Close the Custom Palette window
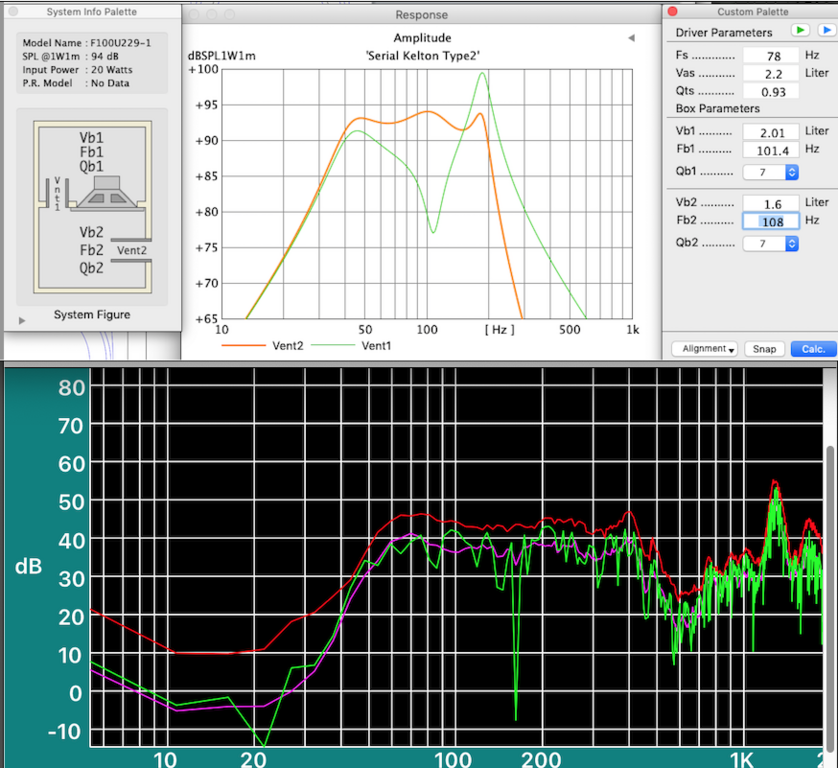The image size is (838, 768). [673, 11]
